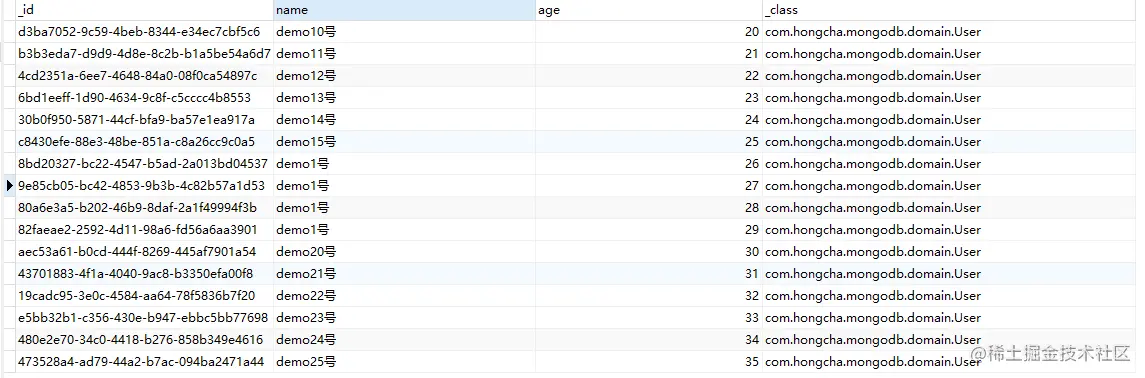Click the current-row arrow beside 9e85cb05

[9, 185]
